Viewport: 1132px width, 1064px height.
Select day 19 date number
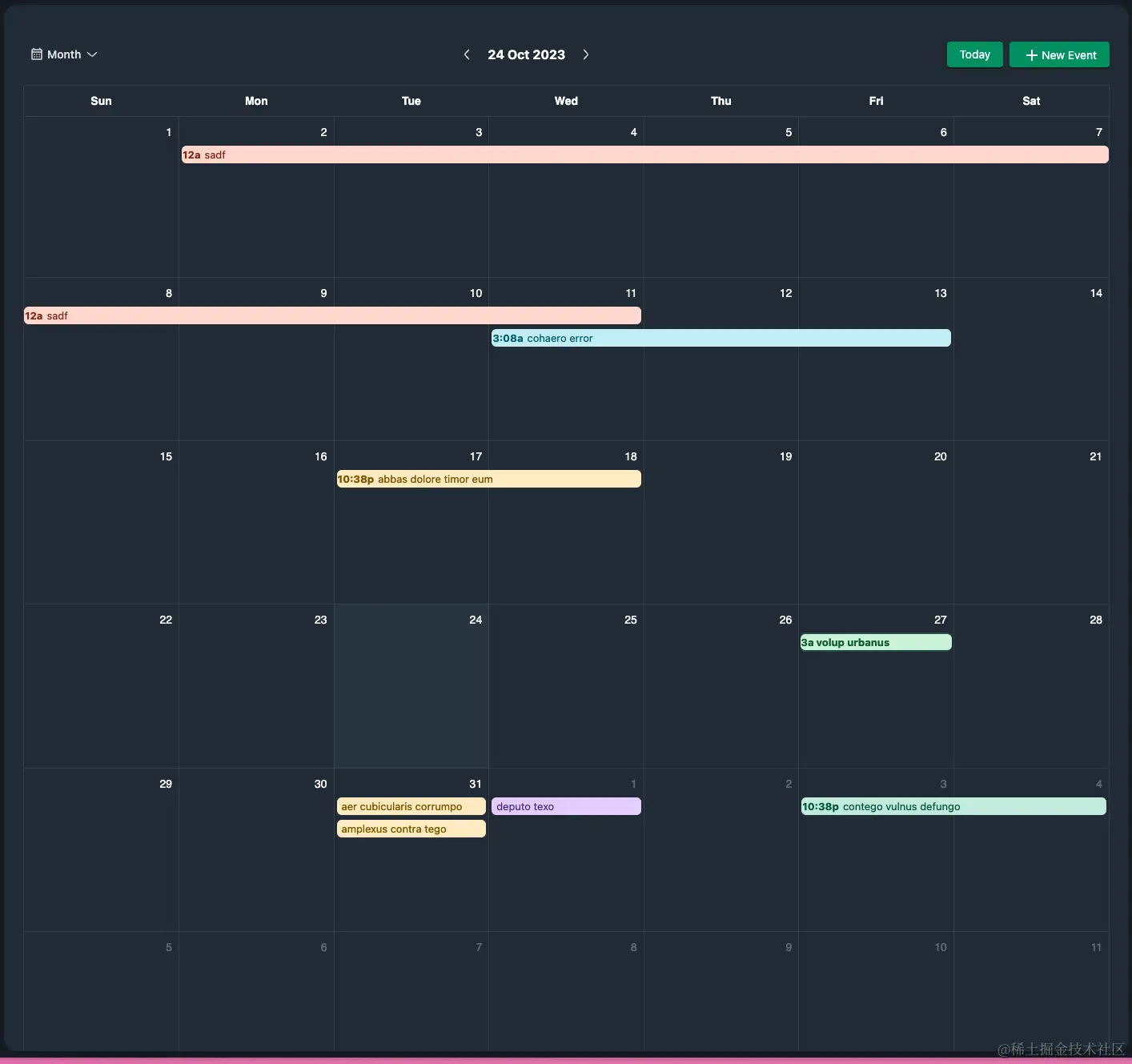786,456
